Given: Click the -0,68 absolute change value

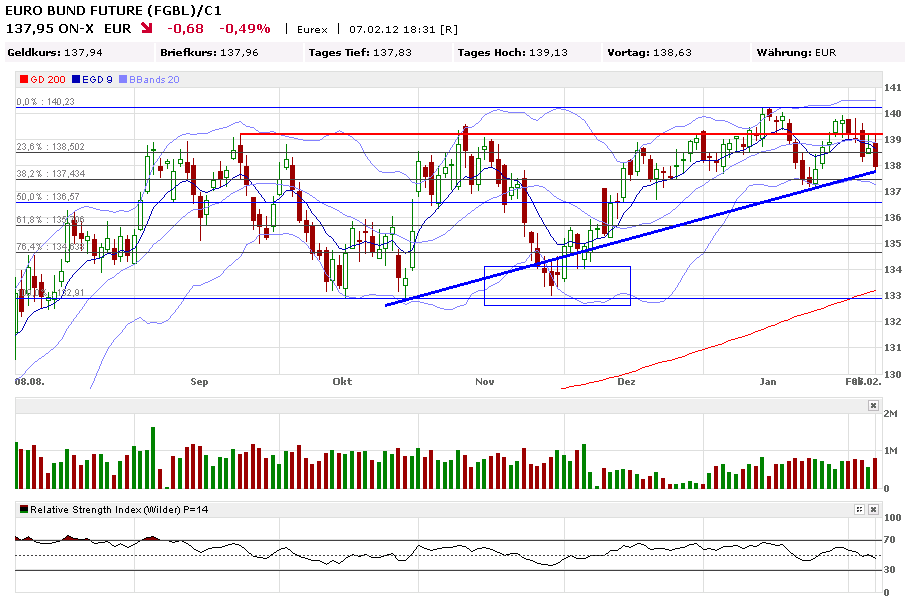Looking at the screenshot, I should point(185,29).
